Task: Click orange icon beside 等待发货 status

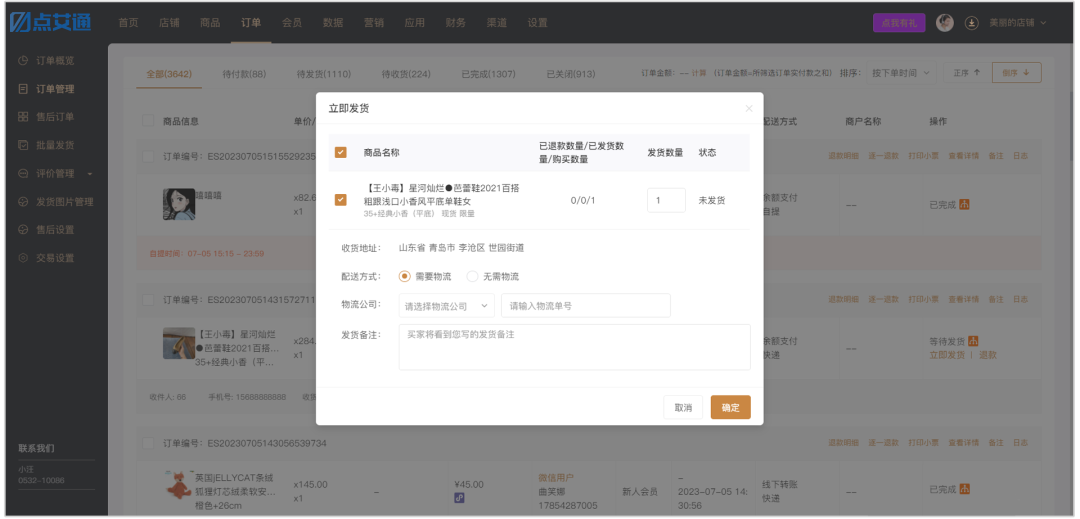Action: click(x=973, y=341)
